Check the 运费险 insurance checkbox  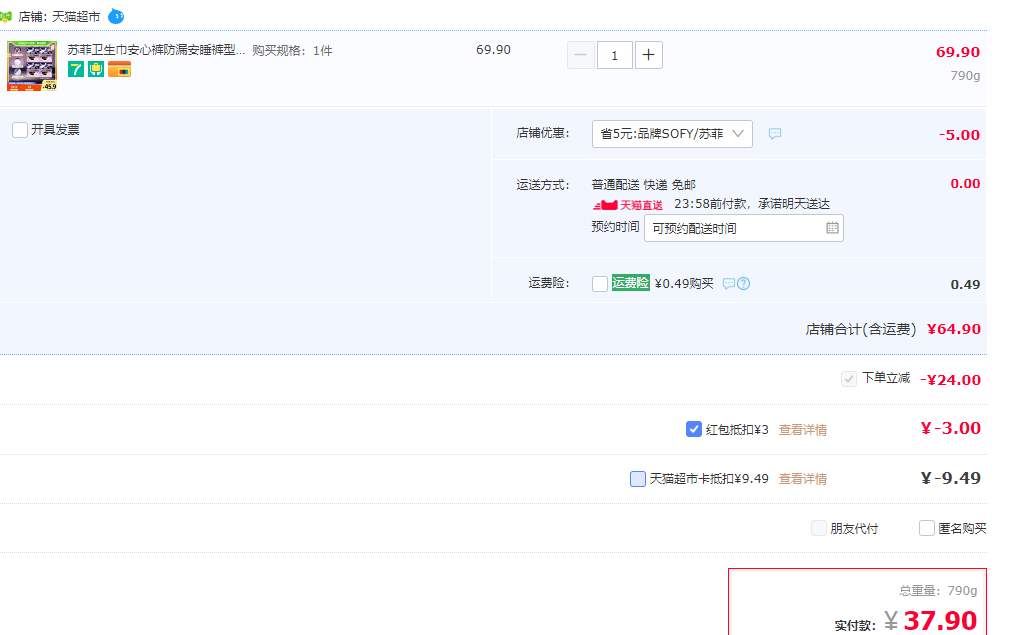[600, 283]
